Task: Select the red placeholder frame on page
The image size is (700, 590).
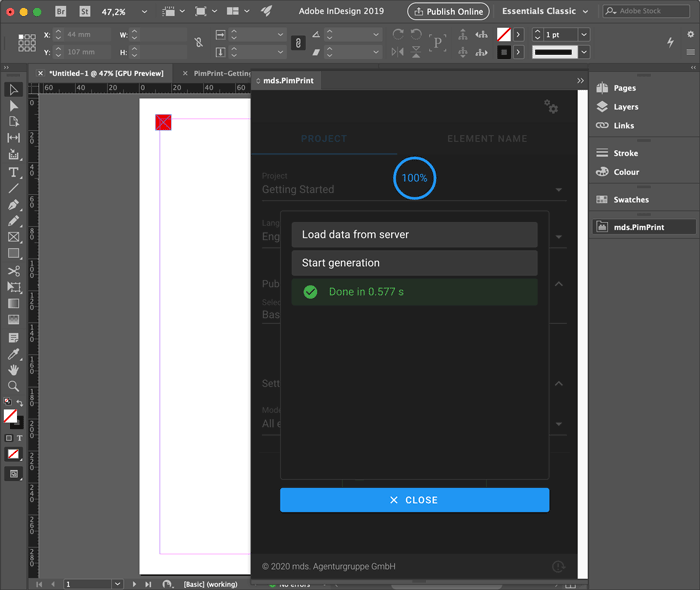Action: click(x=163, y=122)
